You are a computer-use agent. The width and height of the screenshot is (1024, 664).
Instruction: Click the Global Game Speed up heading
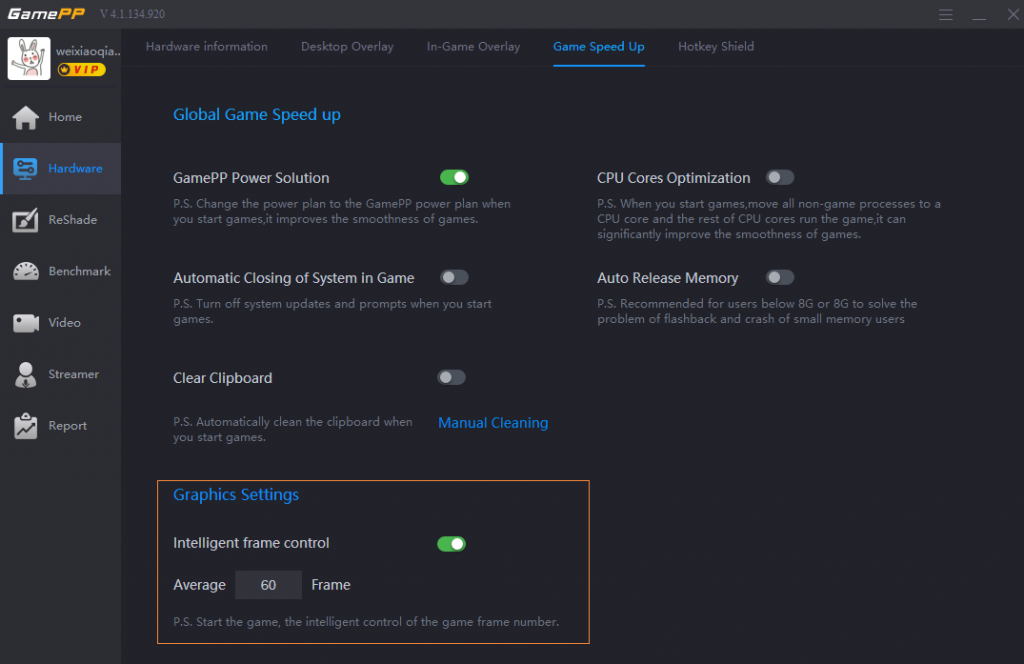click(x=257, y=115)
